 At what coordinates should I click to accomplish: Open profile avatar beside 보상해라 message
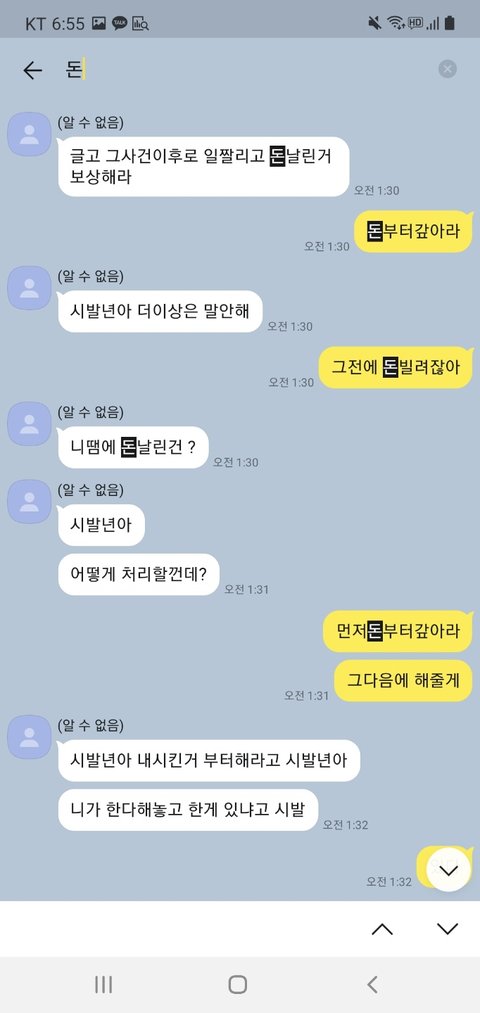click(29, 134)
